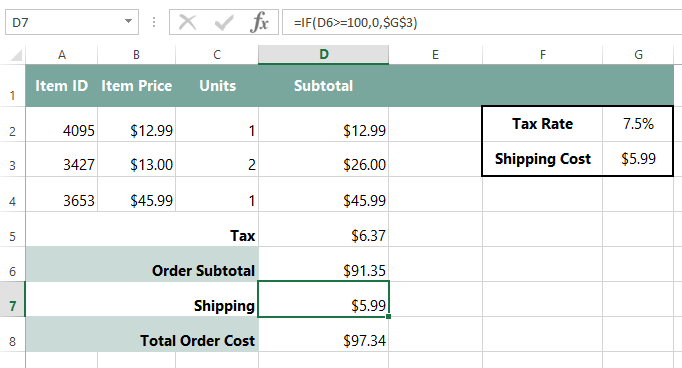Select the $6.37 tax value
Viewport: 682px width, 368px height.
pos(324,230)
